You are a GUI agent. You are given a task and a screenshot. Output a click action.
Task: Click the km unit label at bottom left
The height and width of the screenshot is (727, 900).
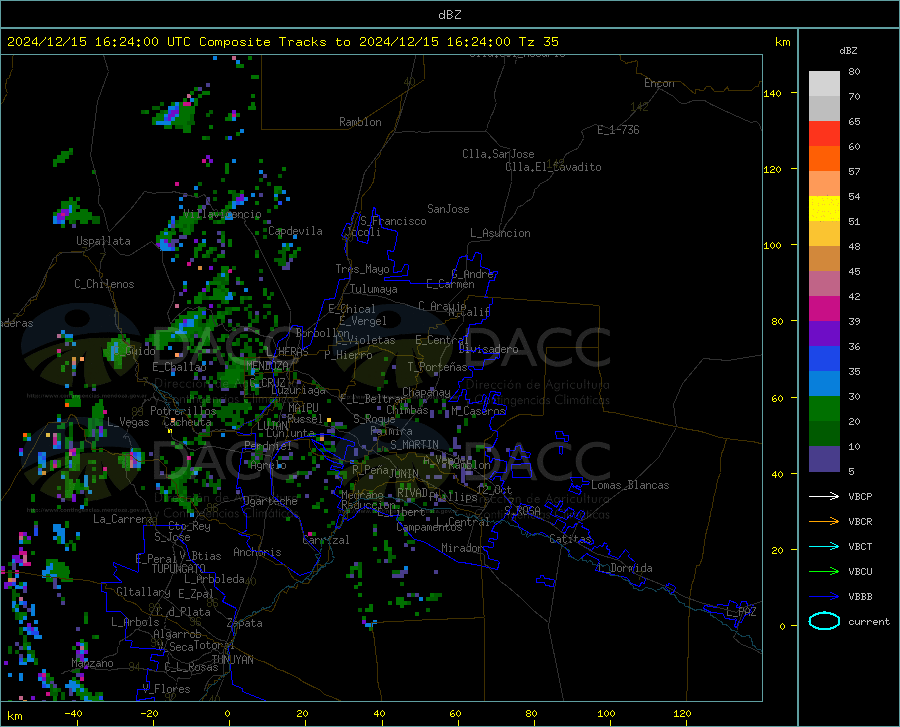tap(14, 716)
